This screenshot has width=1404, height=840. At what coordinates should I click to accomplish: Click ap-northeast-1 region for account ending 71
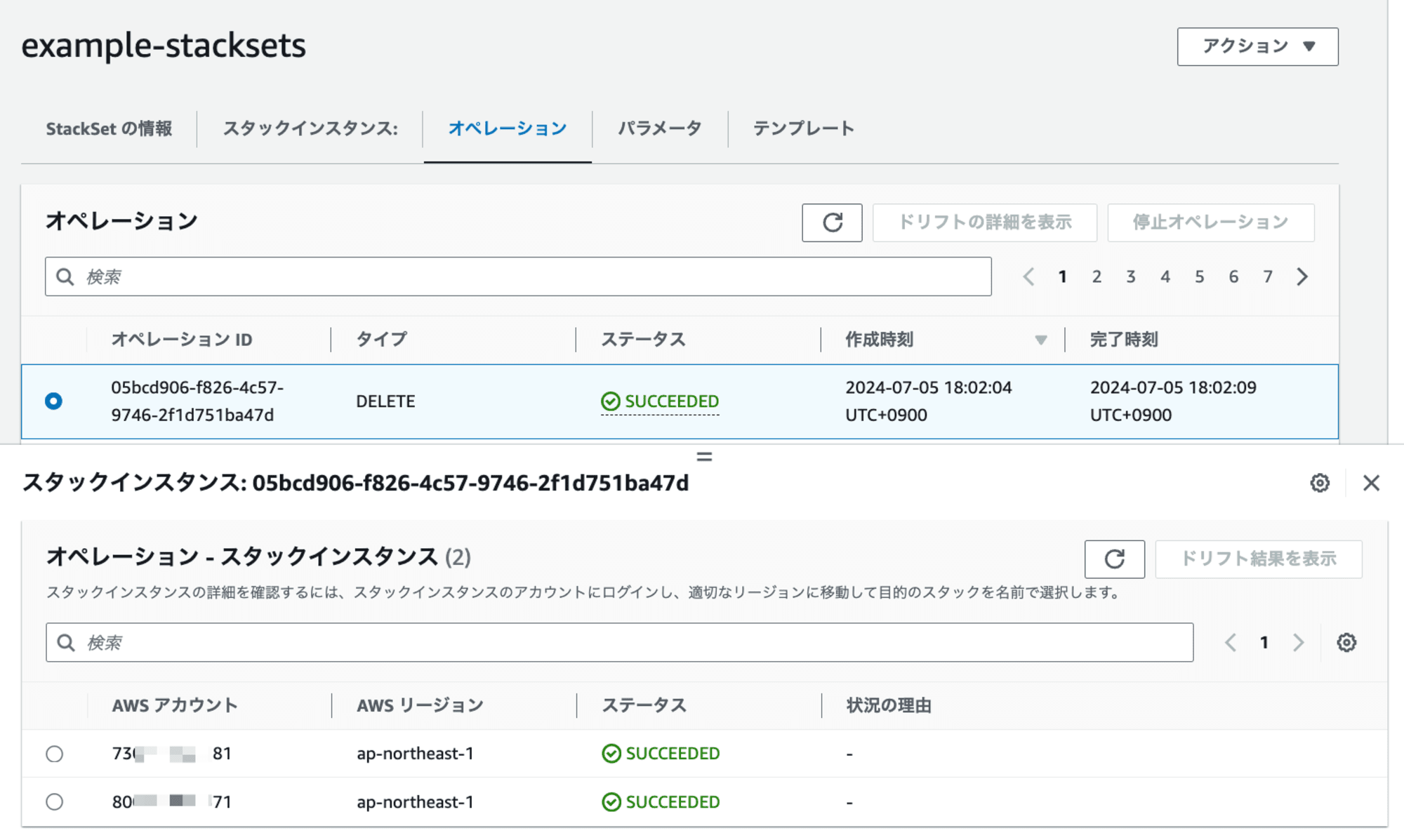pyautogui.click(x=415, y=801)
